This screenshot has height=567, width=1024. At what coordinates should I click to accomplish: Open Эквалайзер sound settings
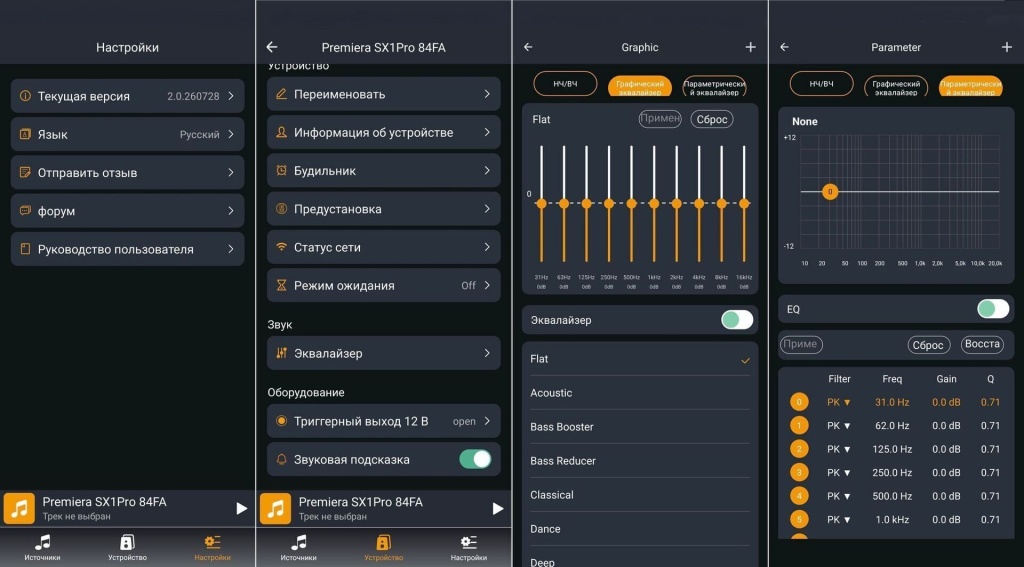(x=383, y=353)
